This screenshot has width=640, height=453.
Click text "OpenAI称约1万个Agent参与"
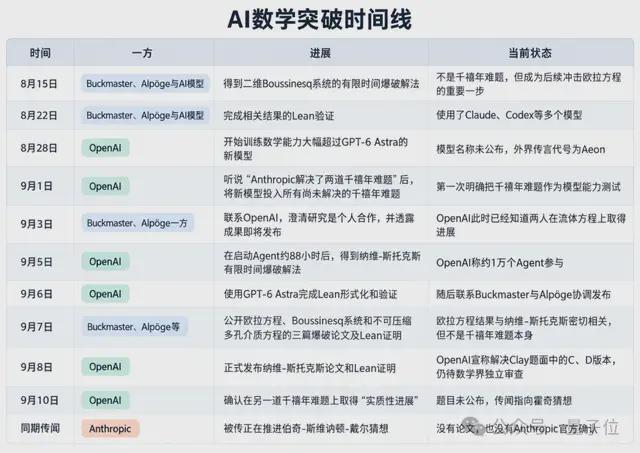click(500, 263)
